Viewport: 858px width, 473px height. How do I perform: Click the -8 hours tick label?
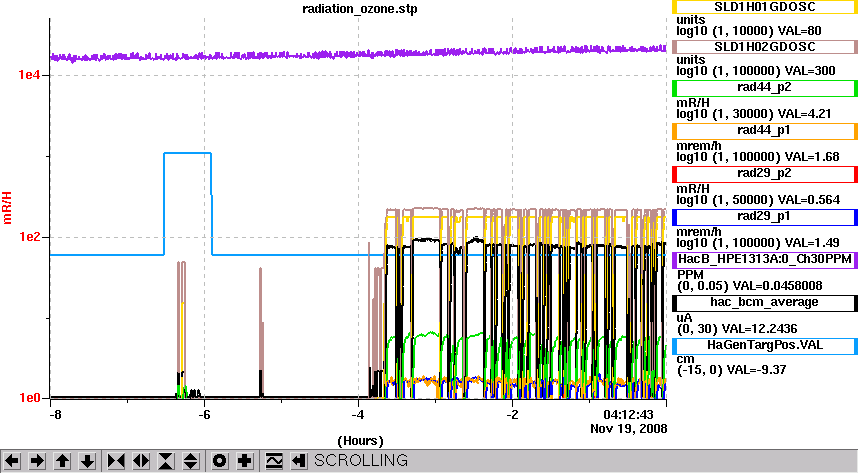point(55,414)
